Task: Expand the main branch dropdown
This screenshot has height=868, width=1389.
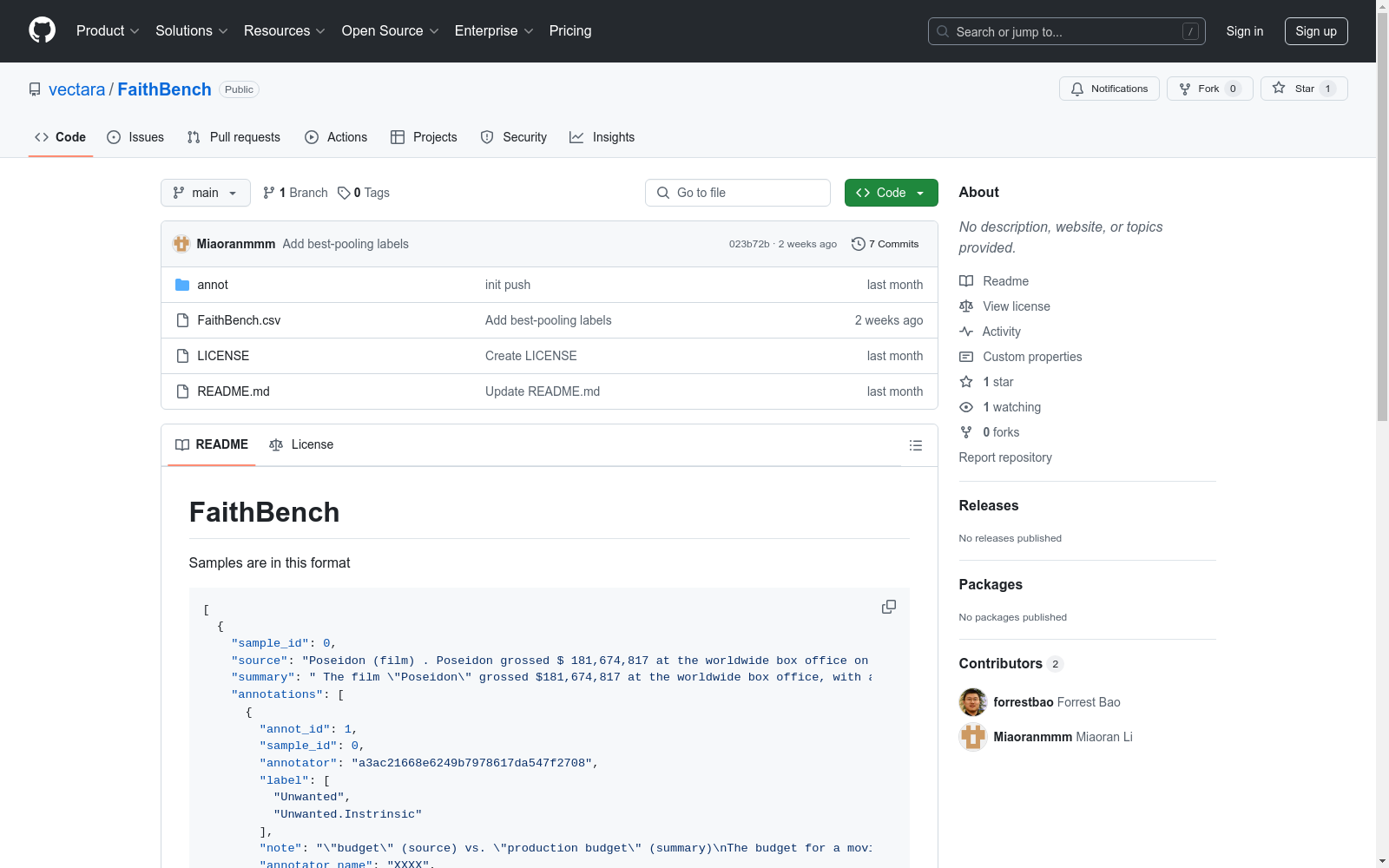Action: tap(205, 193)
